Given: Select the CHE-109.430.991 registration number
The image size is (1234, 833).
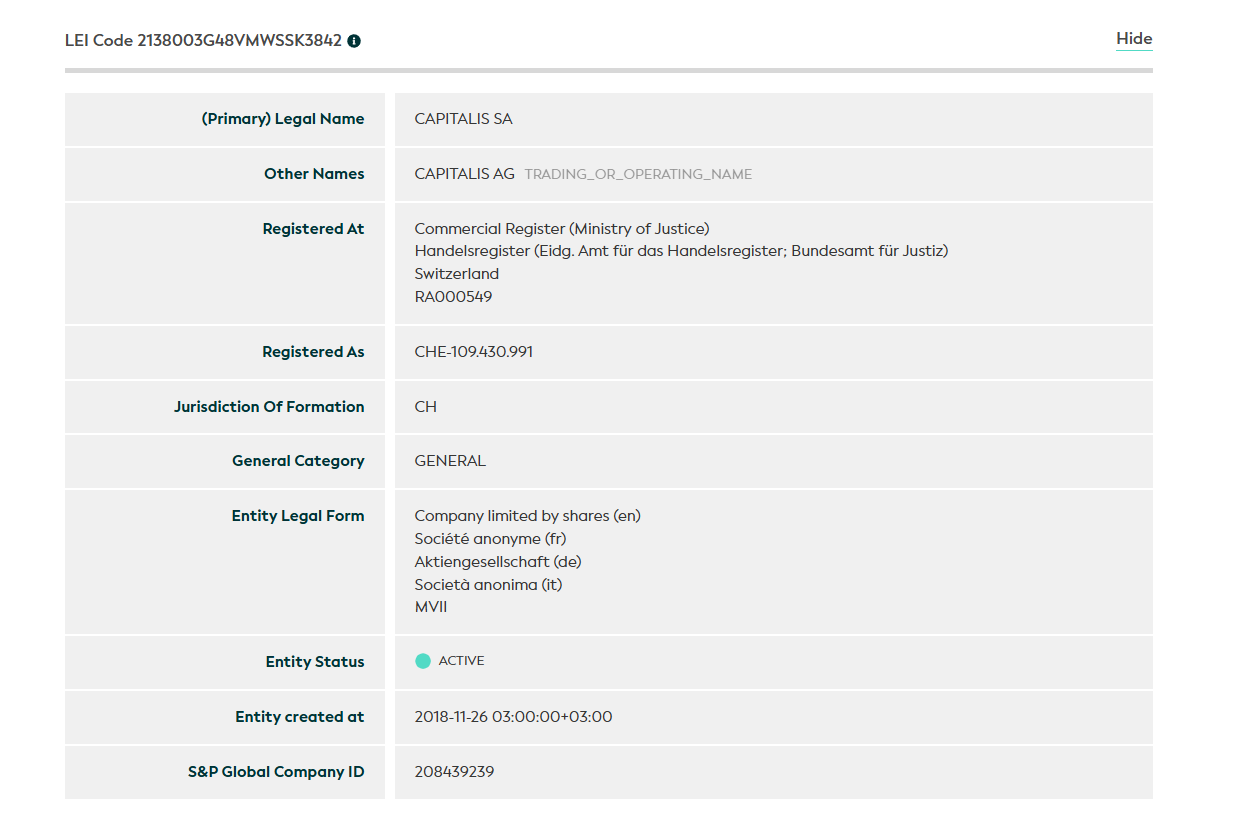Looking at the screenshot, I should 473,352.
